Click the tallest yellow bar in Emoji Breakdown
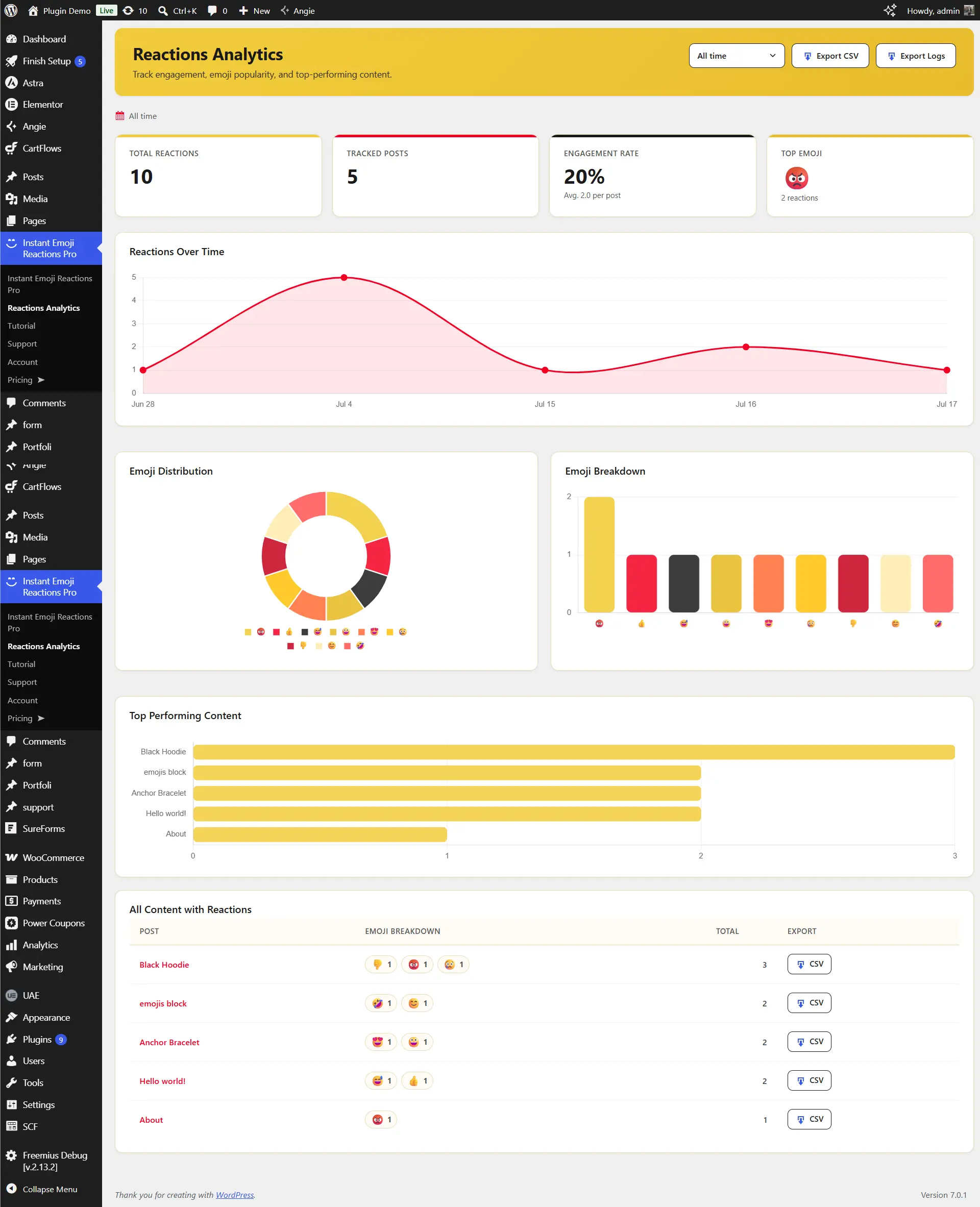 [x=599, y=554]
